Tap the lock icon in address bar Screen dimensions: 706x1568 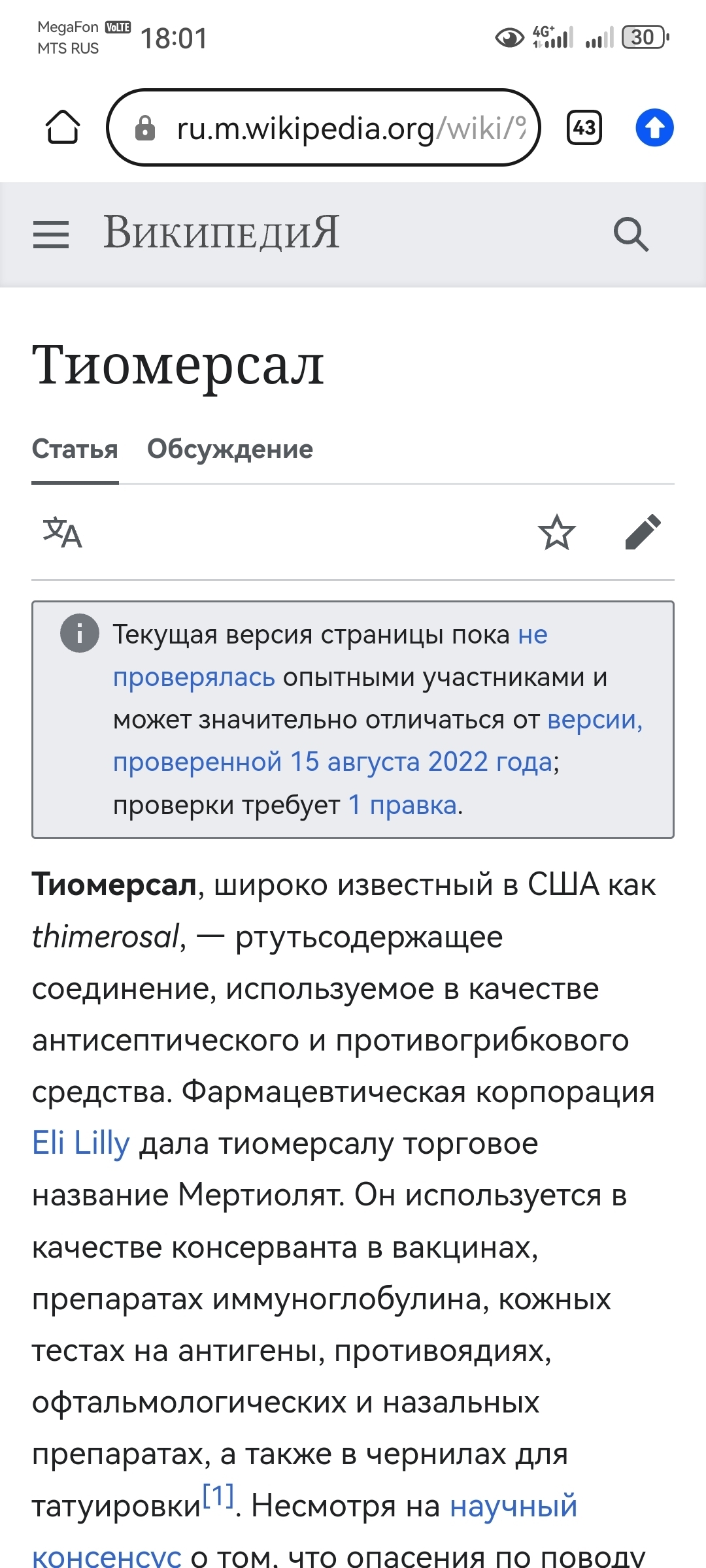[145, 128]
